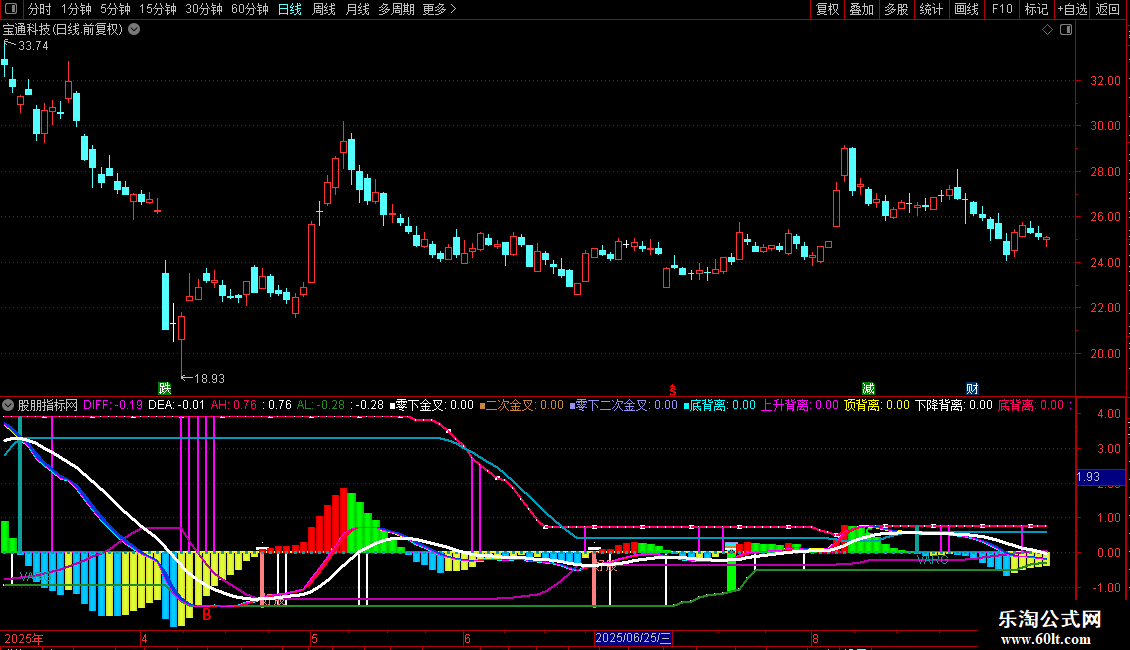Image resolution: width=1130 pixels, height=650 pixels.
Task: Click the 20.00 price axis label
Action: point(1105,354)
